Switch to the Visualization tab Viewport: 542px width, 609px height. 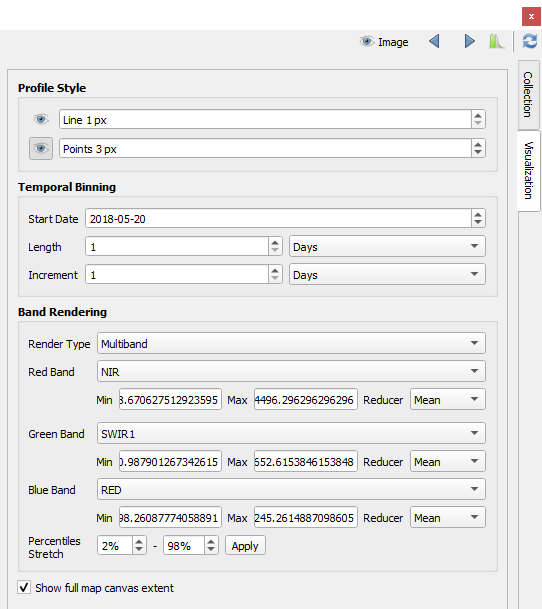coord(528,171)
